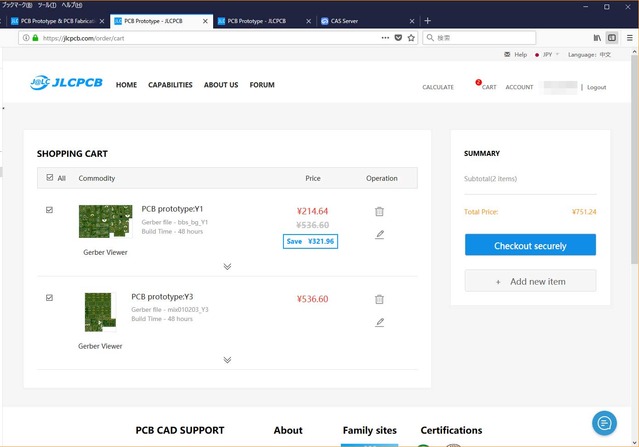Open the live chat bubble icon
Viewport: 639px width, 447px height.
(x=604, y=423)
